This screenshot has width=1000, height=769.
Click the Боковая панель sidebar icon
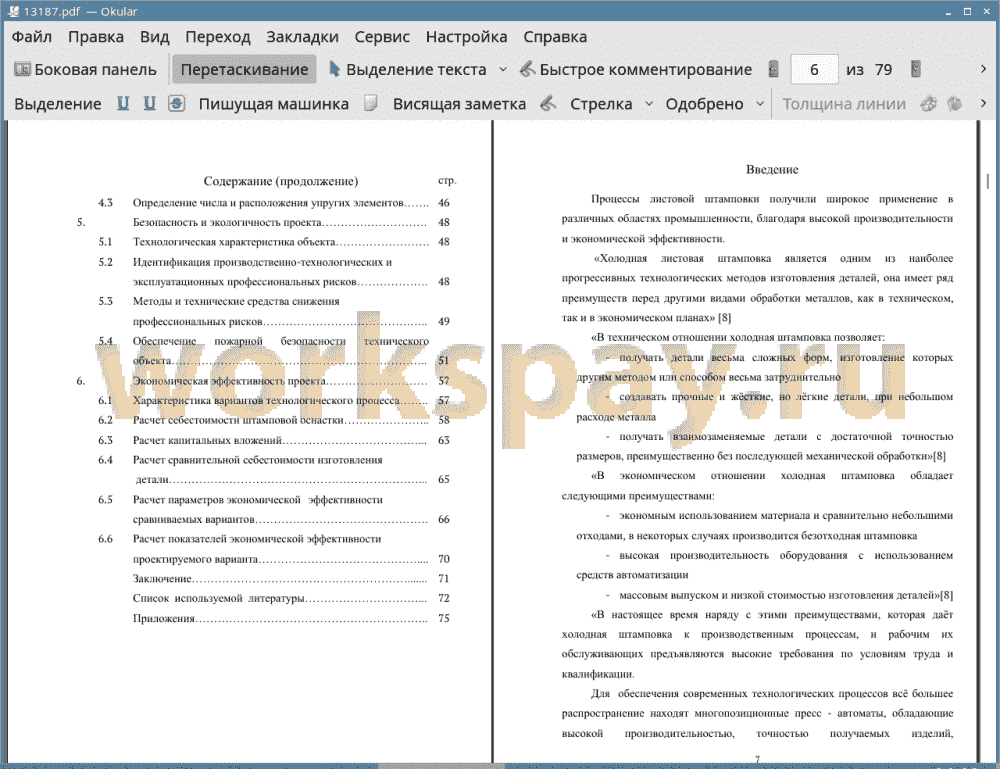22,69
